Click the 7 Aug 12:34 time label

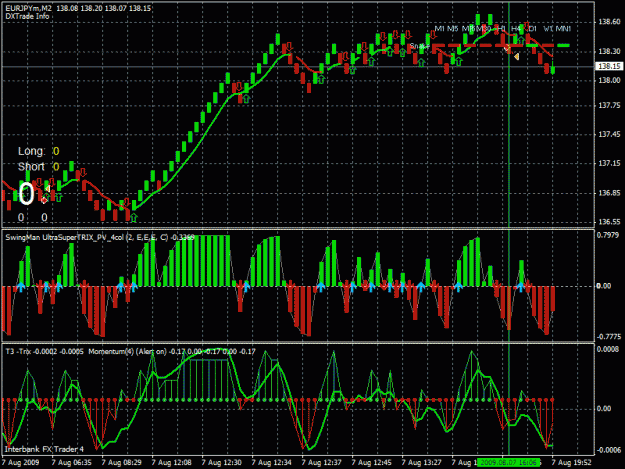point(271,463)
